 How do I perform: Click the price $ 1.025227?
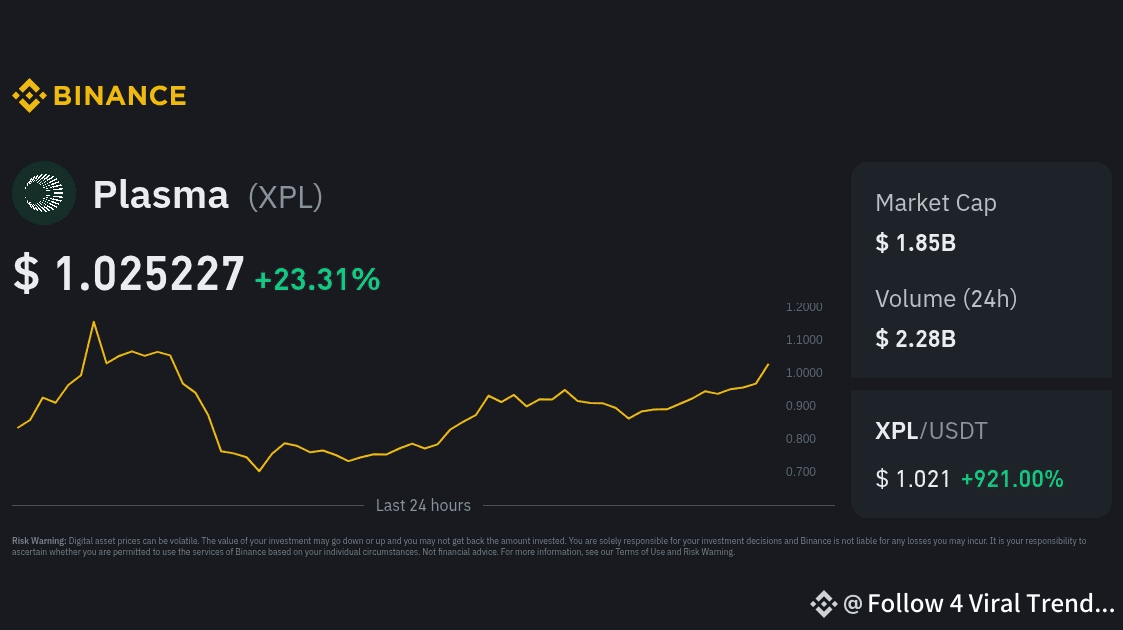click(129, 273)
